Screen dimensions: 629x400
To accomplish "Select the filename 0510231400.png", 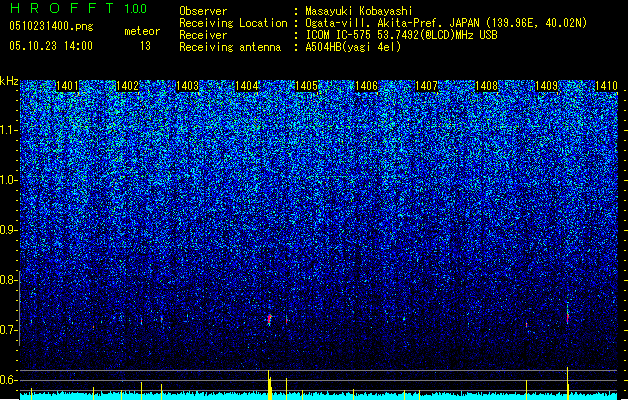I will tap(51, 26).
